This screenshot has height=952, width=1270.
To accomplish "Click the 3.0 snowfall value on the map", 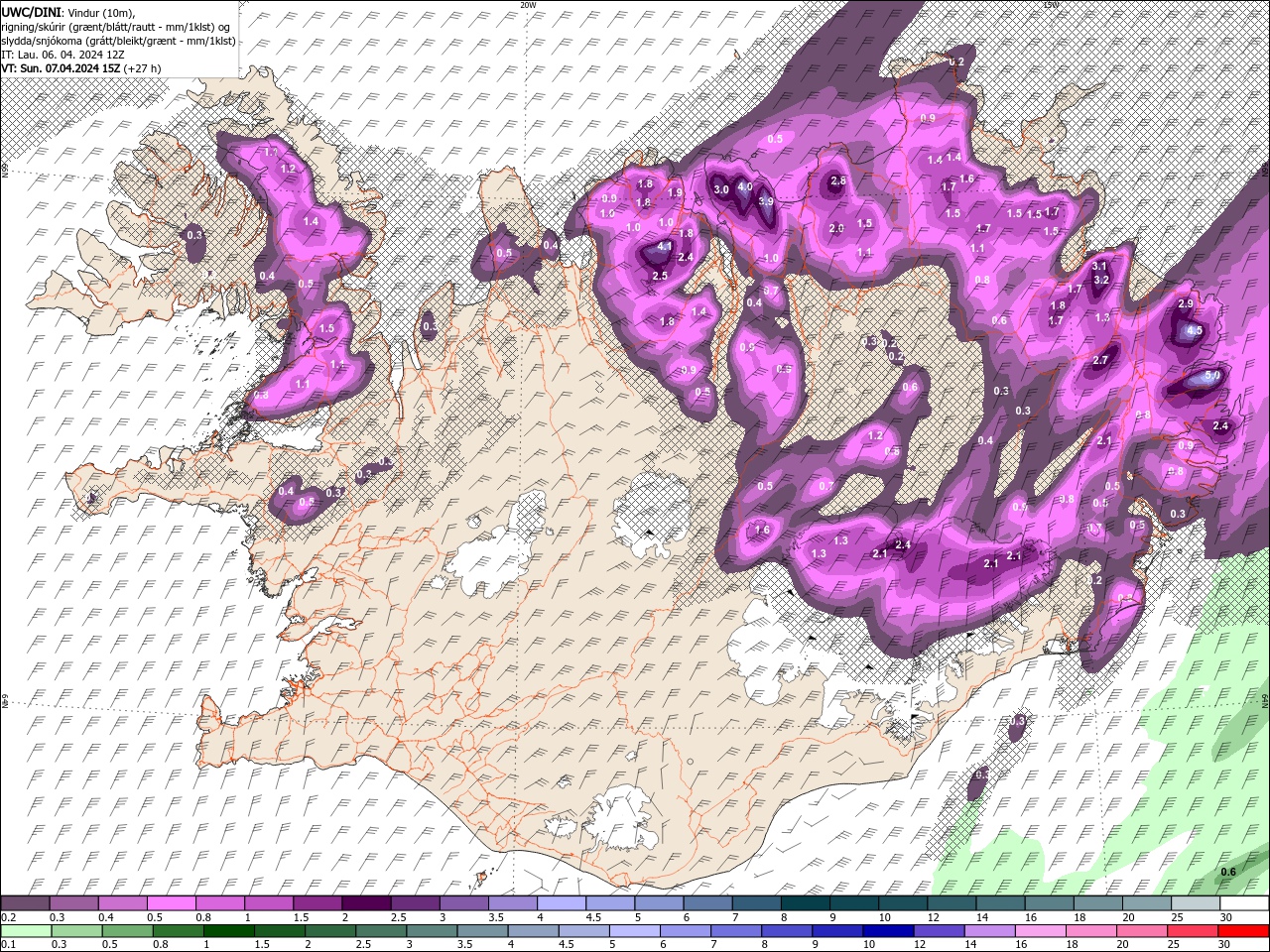I will click(x=721, y=189).
